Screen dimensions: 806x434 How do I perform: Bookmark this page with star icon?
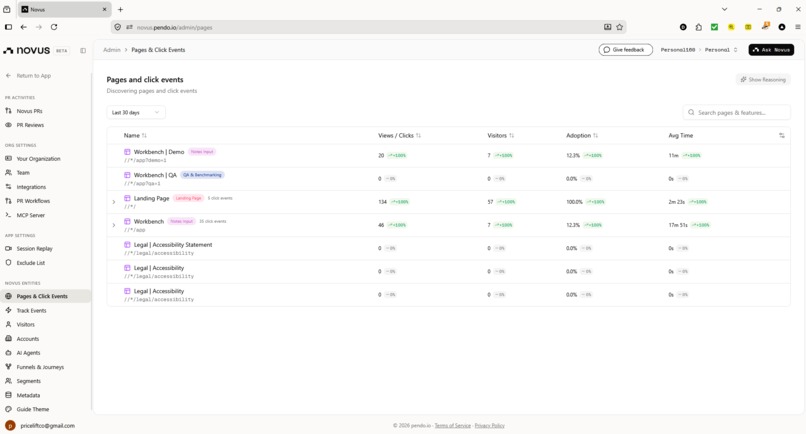619,27
